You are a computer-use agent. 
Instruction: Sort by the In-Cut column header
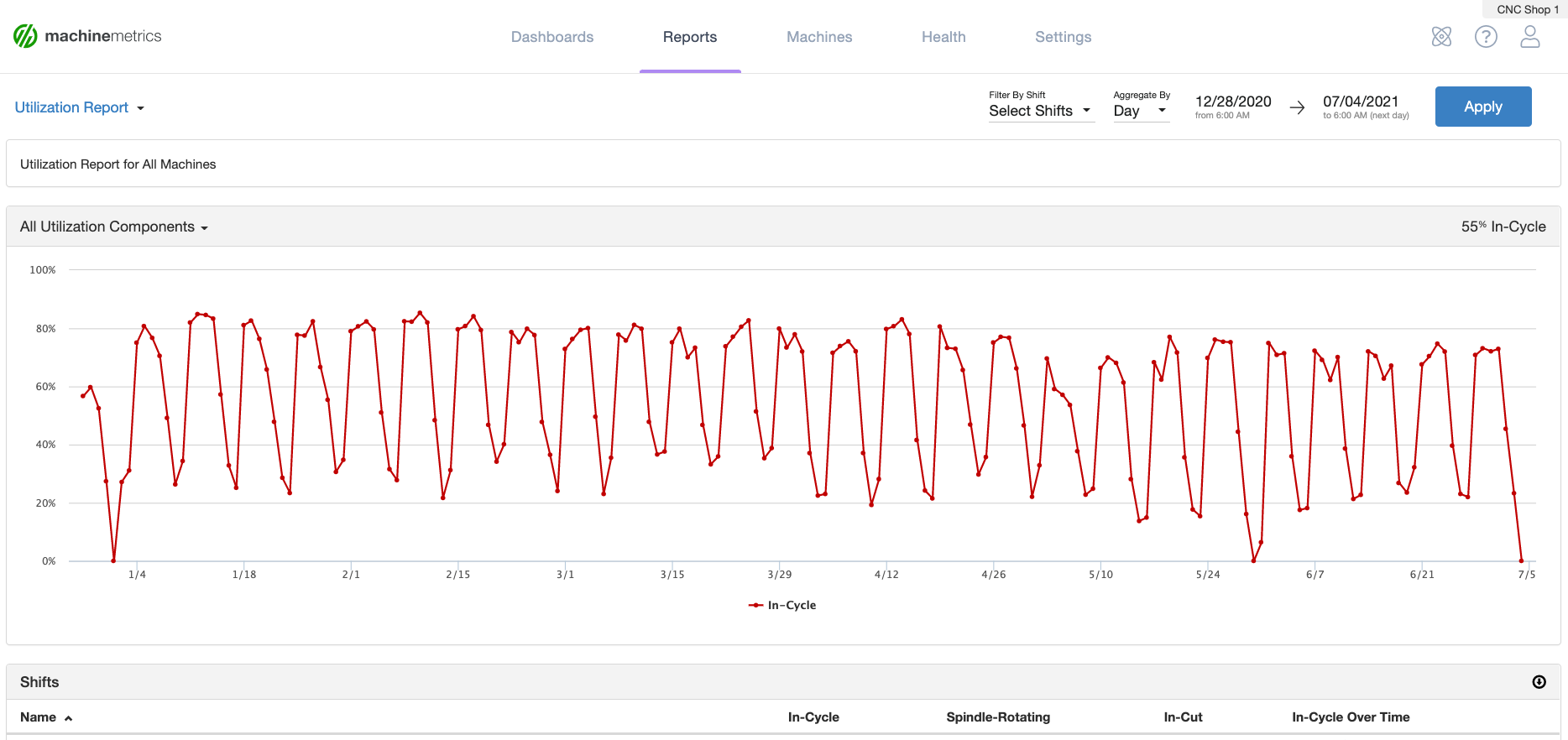1183,717
